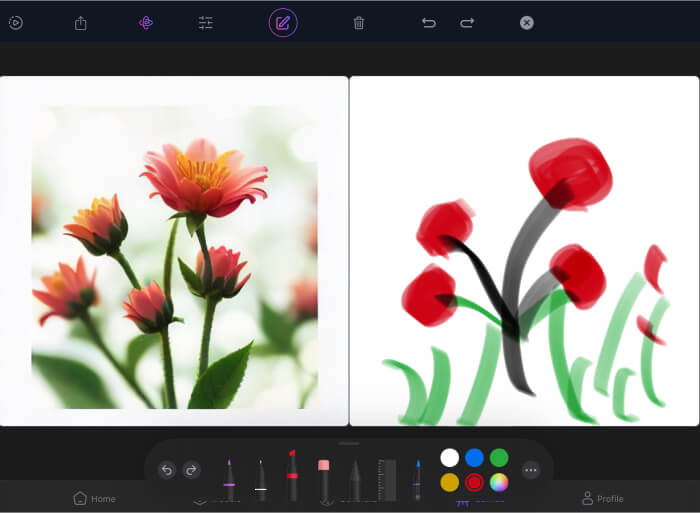Click the undo arrow in top toolbar
Screen dimensions: 700x513
pos(429,23)
